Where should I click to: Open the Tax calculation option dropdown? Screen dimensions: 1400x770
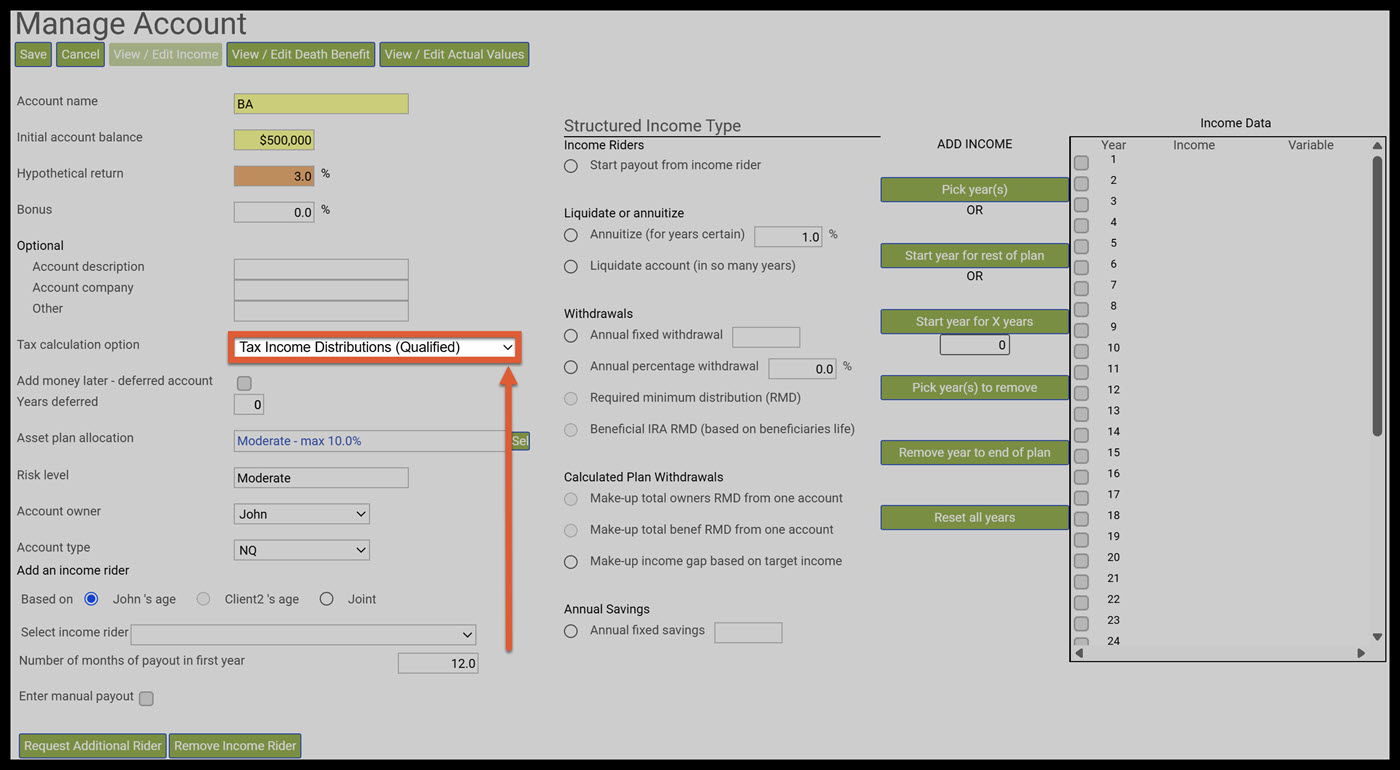(x=375, y=347)
